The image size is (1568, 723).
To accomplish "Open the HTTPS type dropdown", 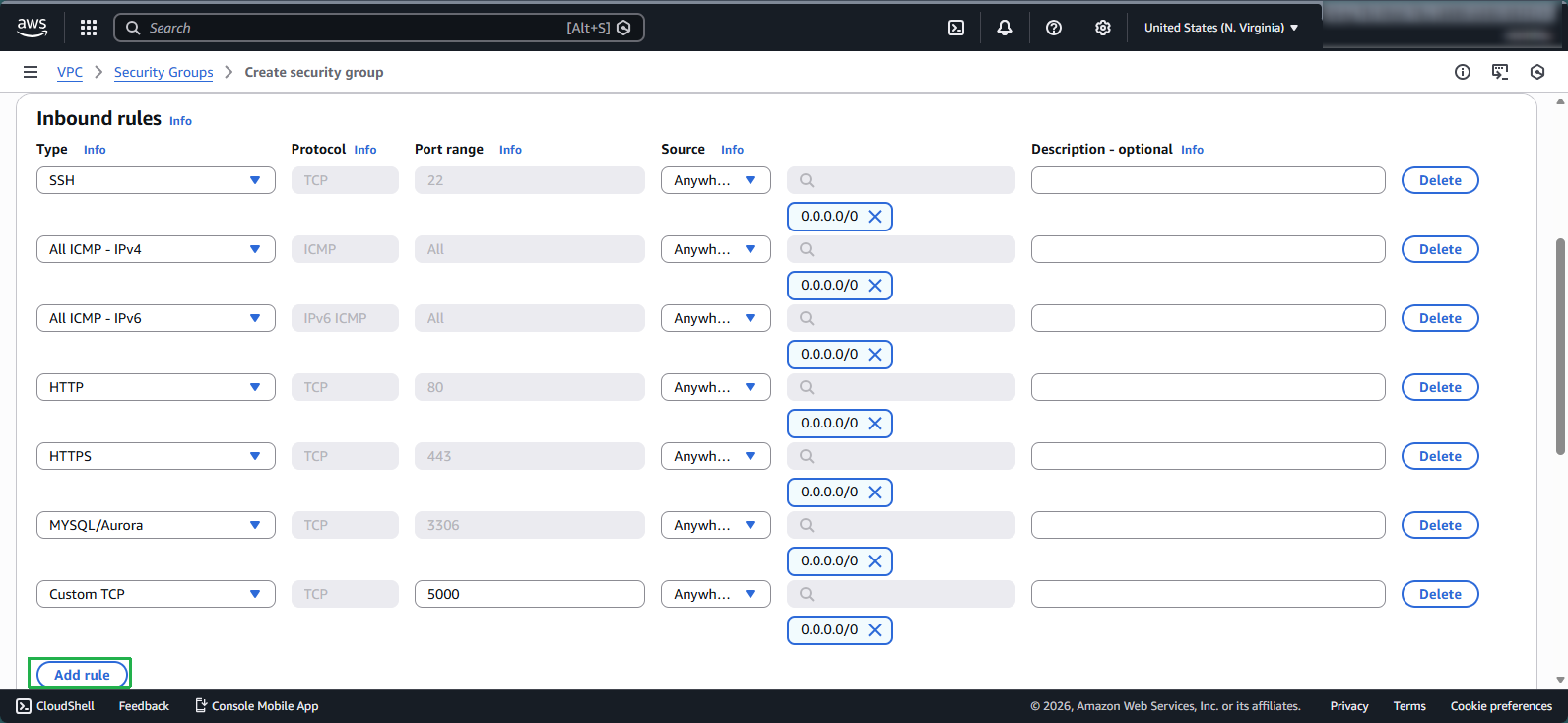I will coord(156,456).
